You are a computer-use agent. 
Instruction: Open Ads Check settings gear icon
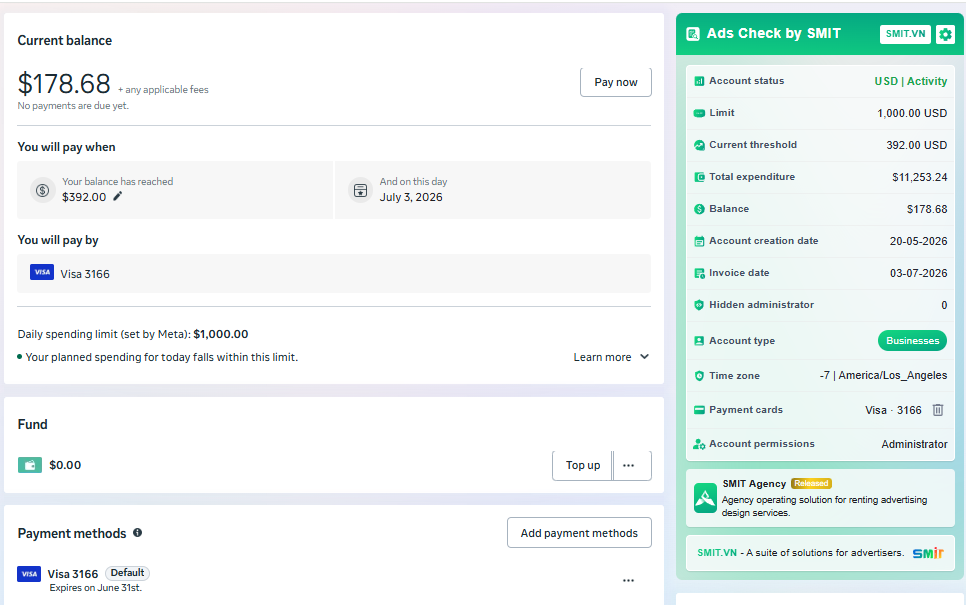tap(945, 34)
